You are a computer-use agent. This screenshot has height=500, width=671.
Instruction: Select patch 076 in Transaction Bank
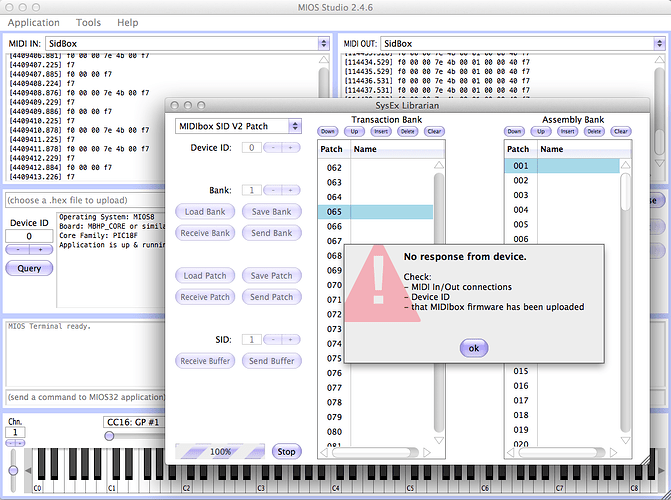(x=375, y=373)
